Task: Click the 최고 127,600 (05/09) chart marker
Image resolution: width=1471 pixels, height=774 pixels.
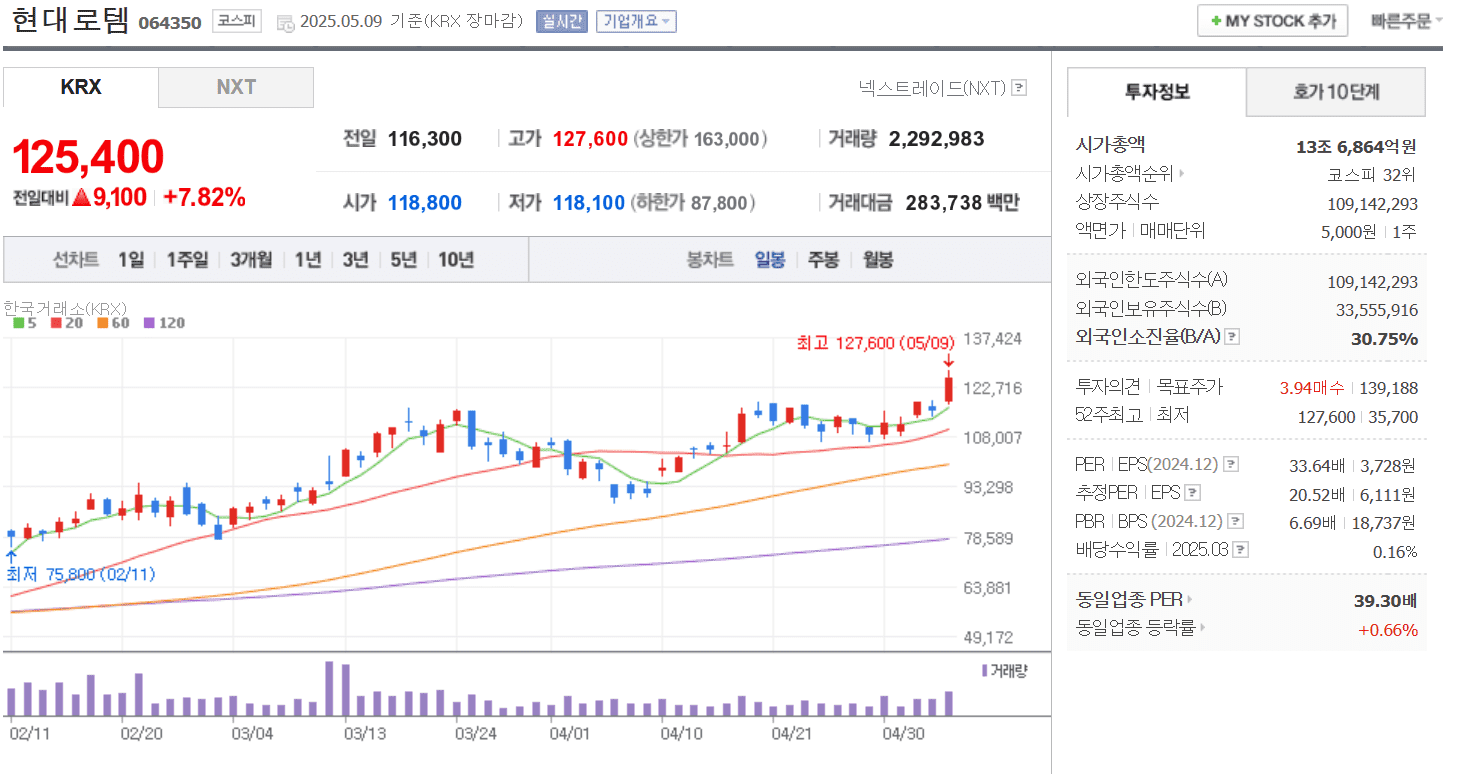Action: tap(875, 343)
